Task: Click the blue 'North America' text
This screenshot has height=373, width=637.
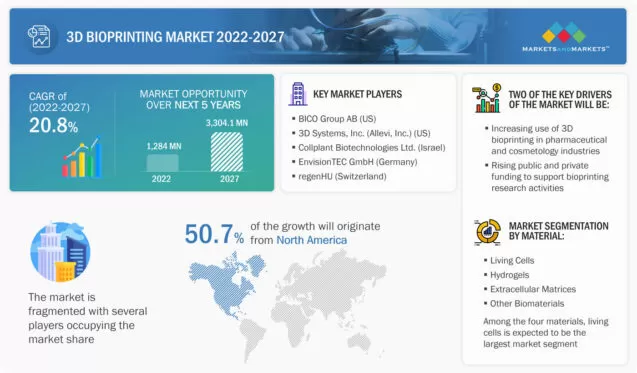Action: 312,240
